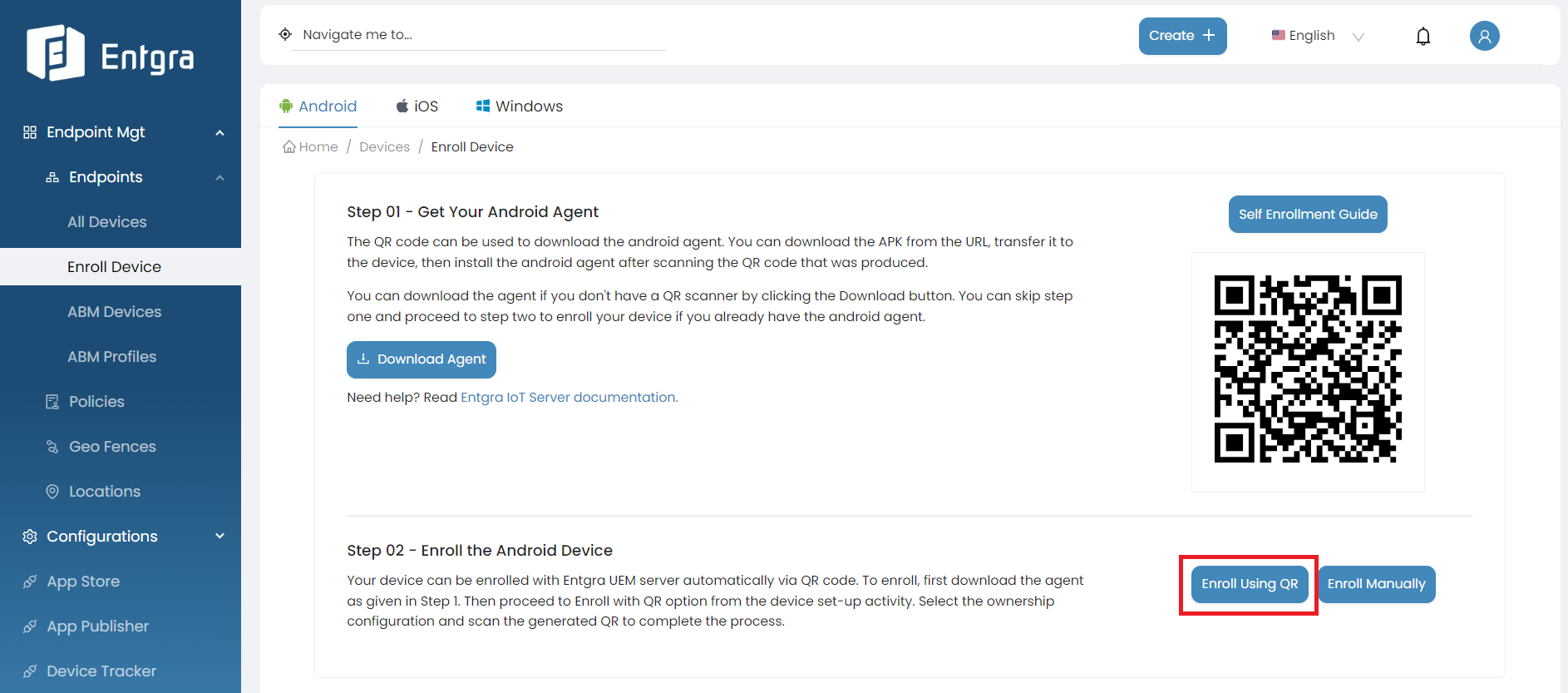Click the agent download QR code image

[1308, 369]
